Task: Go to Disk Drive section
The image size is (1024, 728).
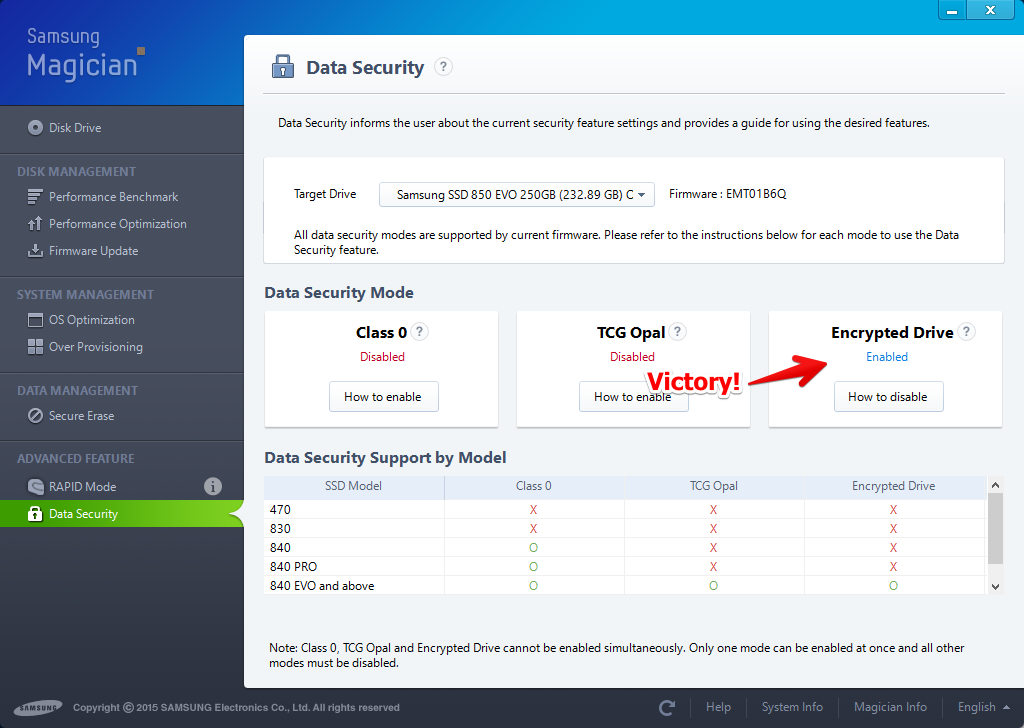Action: click(75, 128)
